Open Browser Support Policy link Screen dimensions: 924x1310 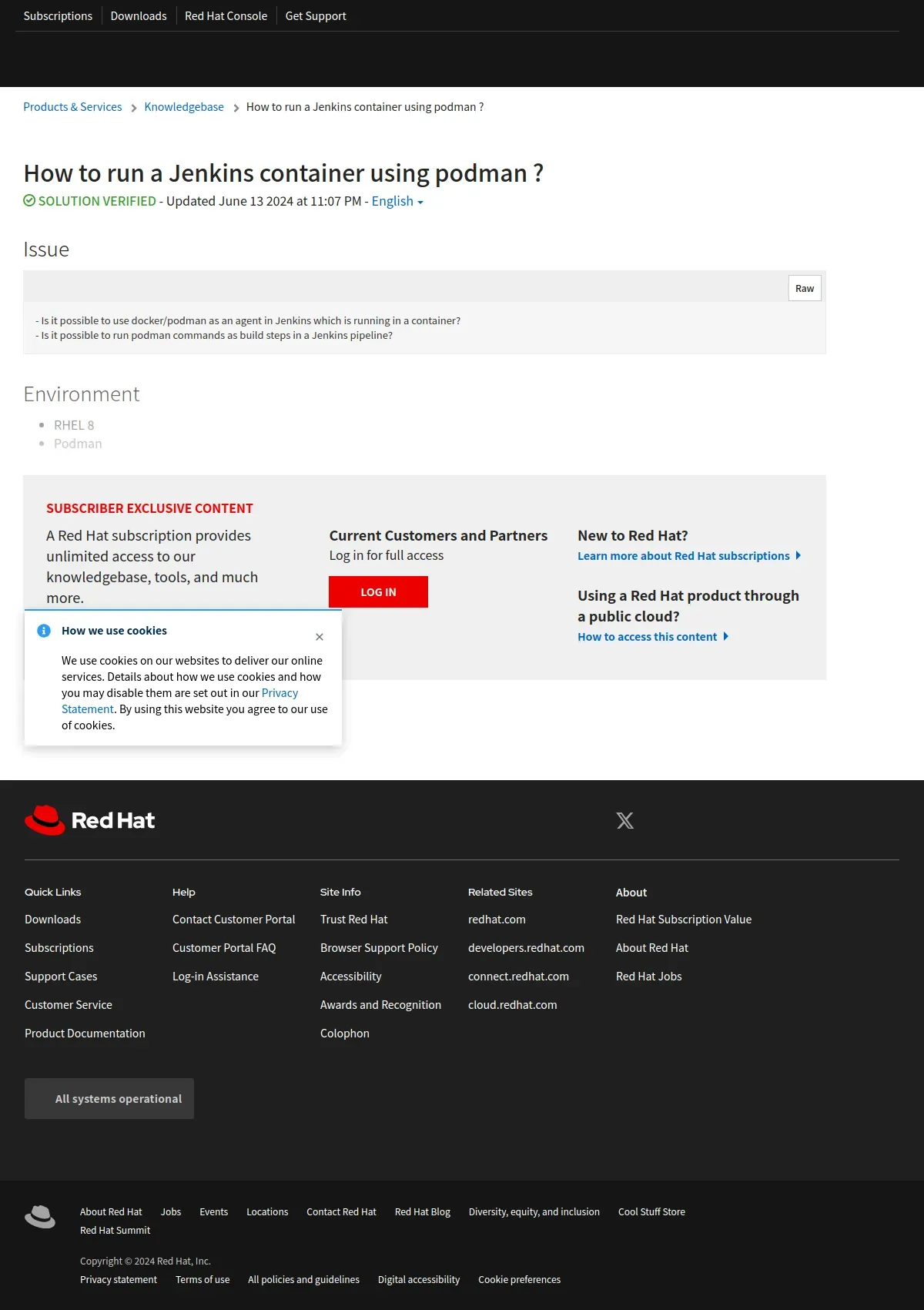pos(379,948)
